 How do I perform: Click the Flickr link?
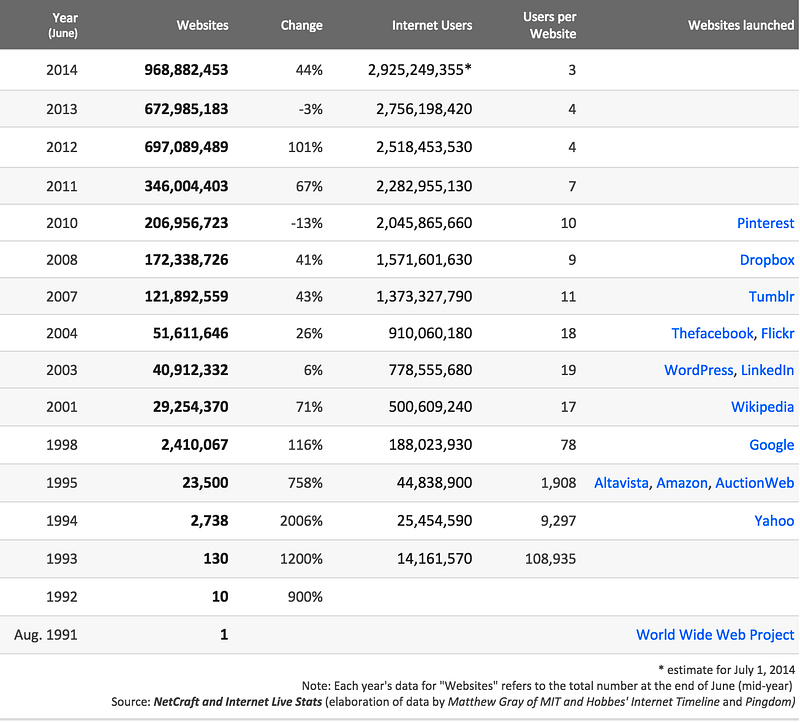click(777, 333)
